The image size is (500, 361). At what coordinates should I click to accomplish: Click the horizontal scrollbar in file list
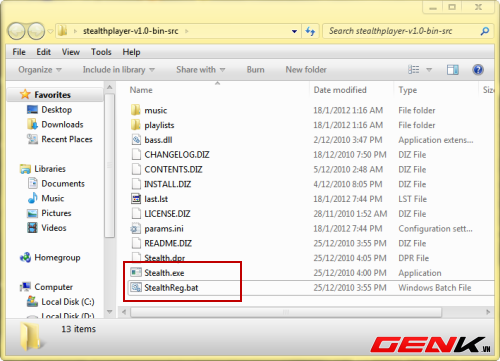286,312
